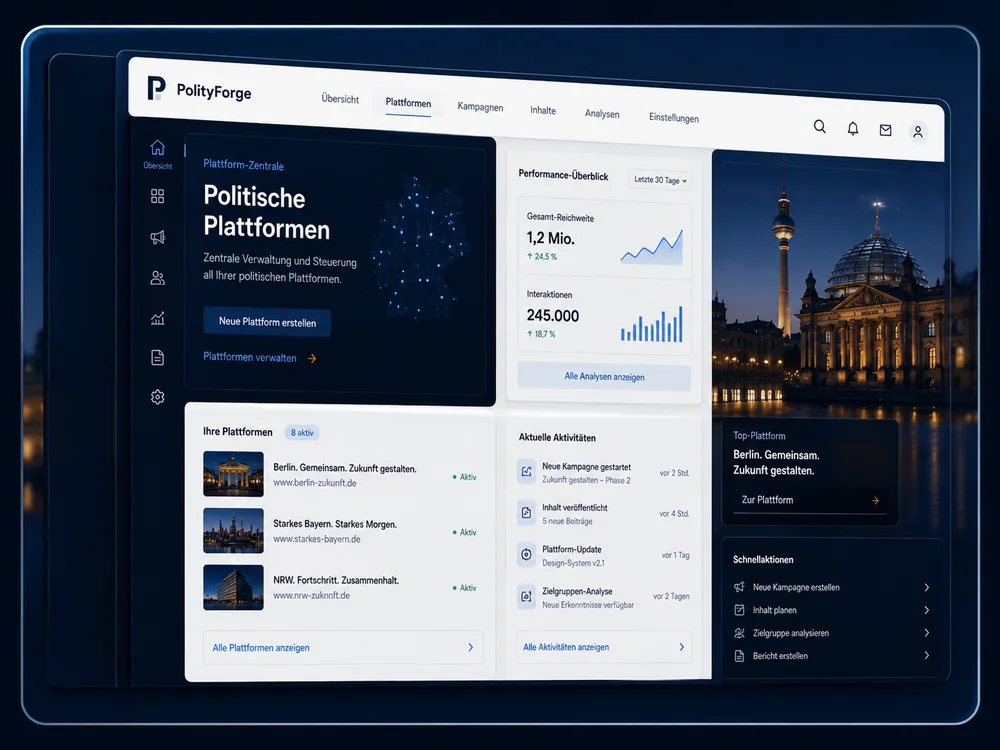The width and height of the screenshot is (1000, 750).
Task: Click the Zielgruppen-Analyse activity icon
Action: pos(526,596)
